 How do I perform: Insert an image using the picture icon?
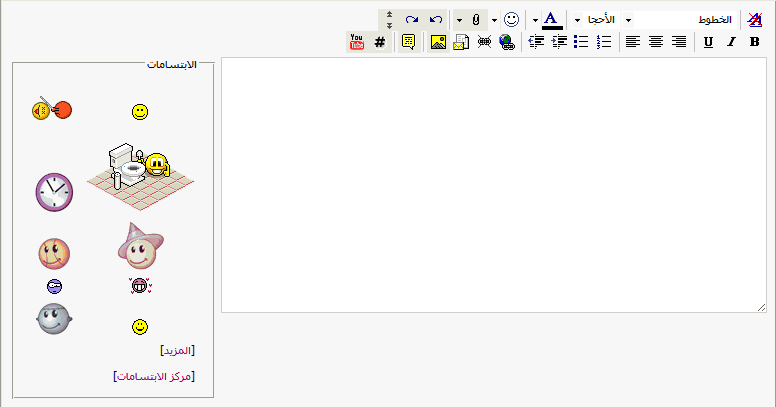pyautogui.click(x=438, y=42)
